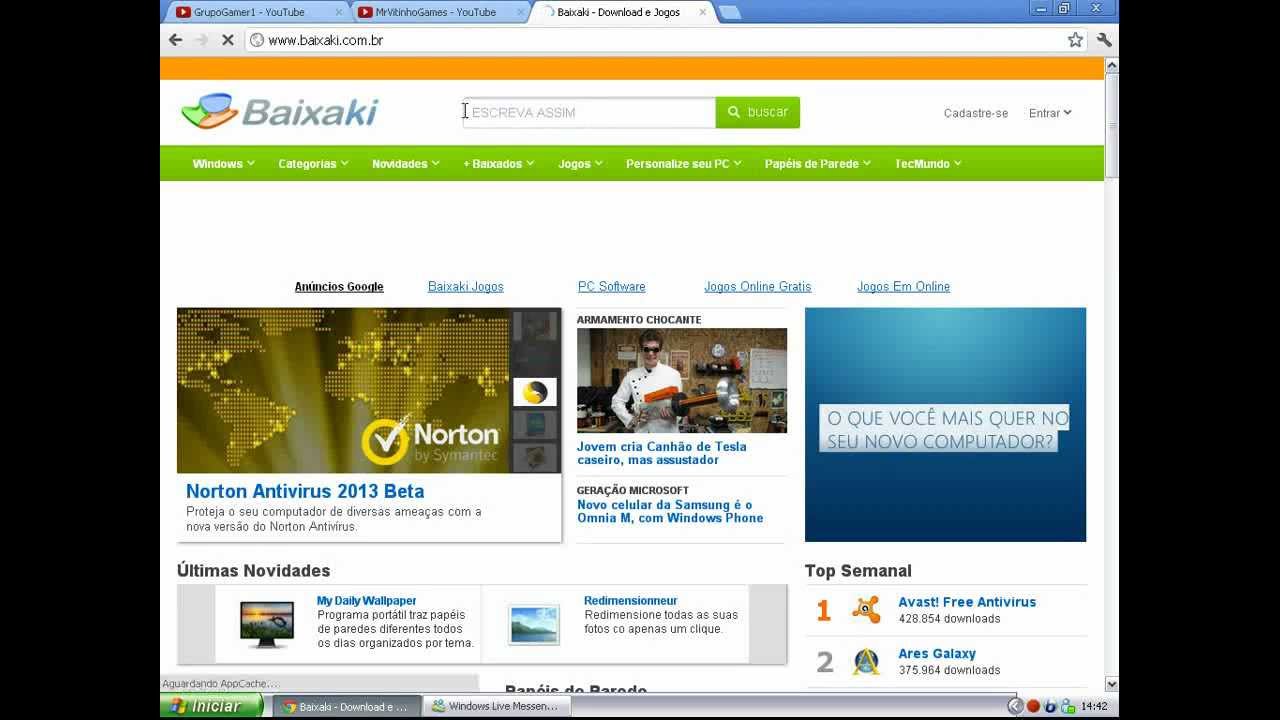Open Ares Galaxy download link
The image size is (1280, 720).
pyautogui.click(x=937, y=654)
